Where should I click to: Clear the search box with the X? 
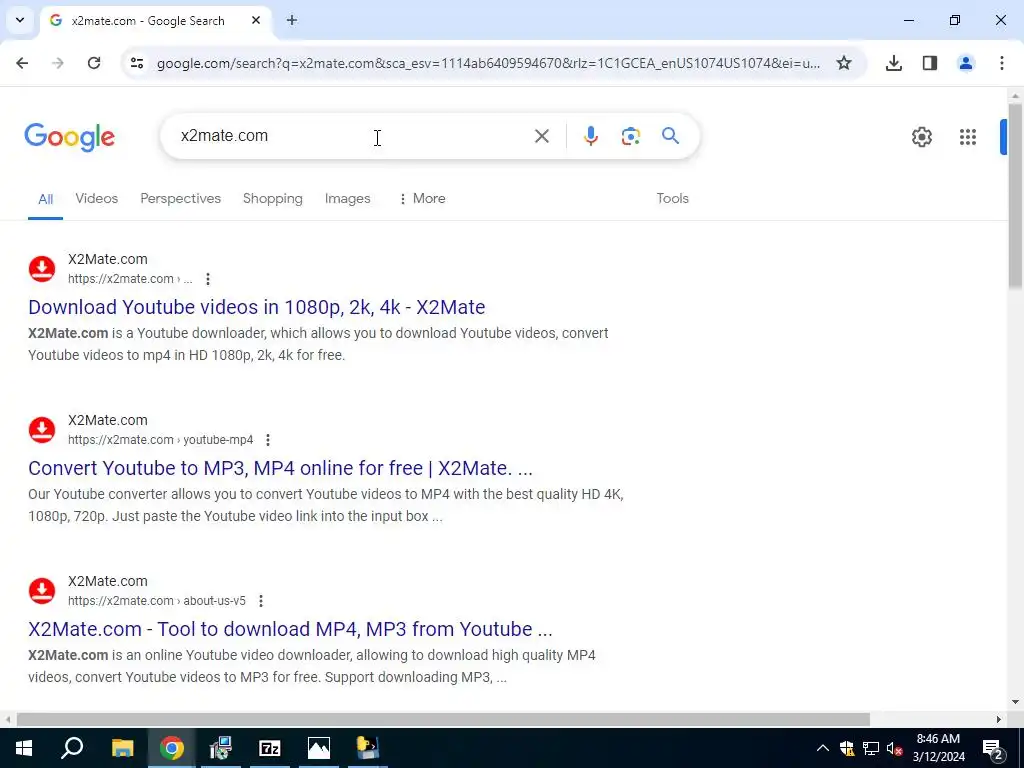[541, 136]
